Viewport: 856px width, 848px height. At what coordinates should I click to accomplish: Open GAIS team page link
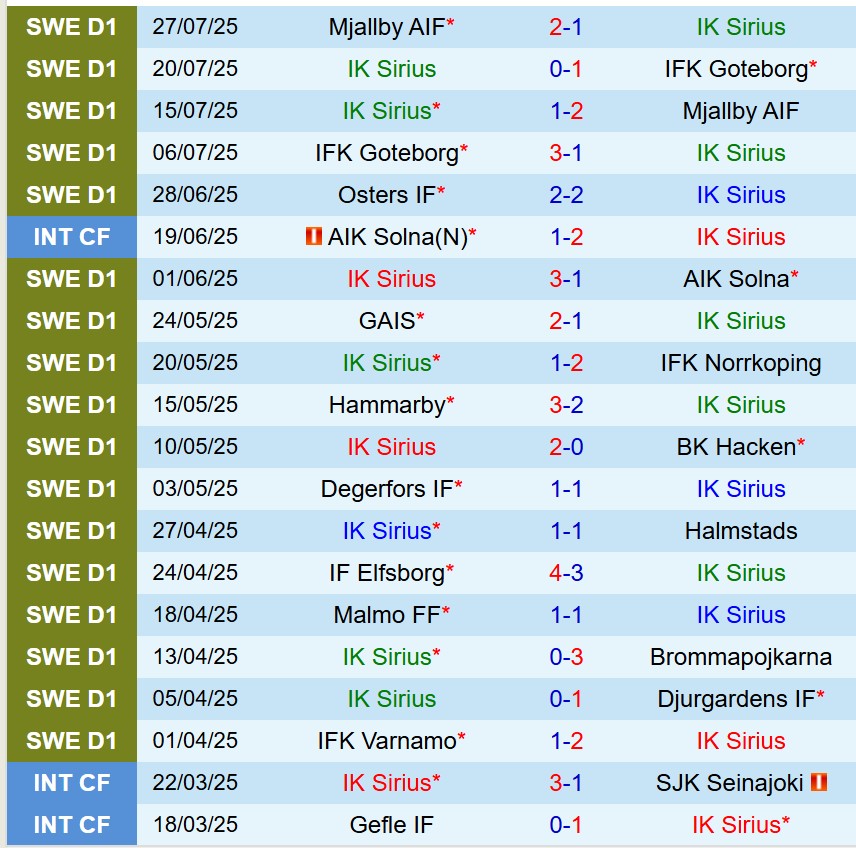(387, 321)
